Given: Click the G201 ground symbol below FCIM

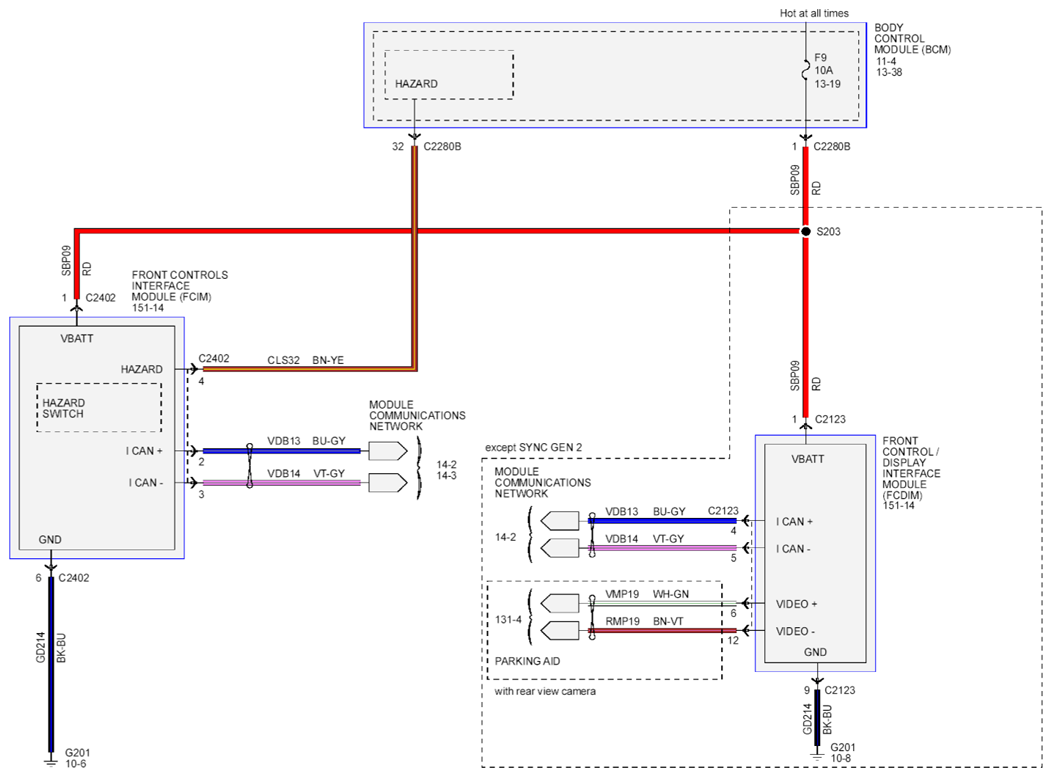Looking at the screenshot, I should point(52,762).
